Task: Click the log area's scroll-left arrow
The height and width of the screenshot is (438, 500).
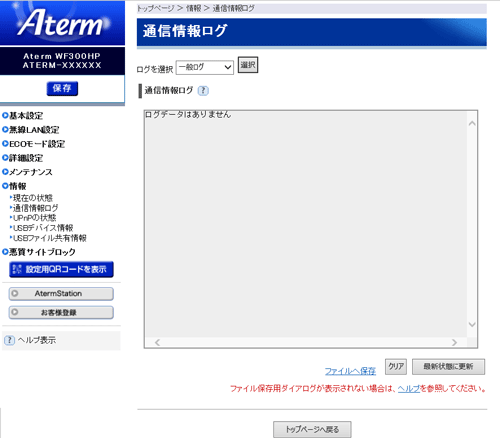Action: [x=158, y=342]
